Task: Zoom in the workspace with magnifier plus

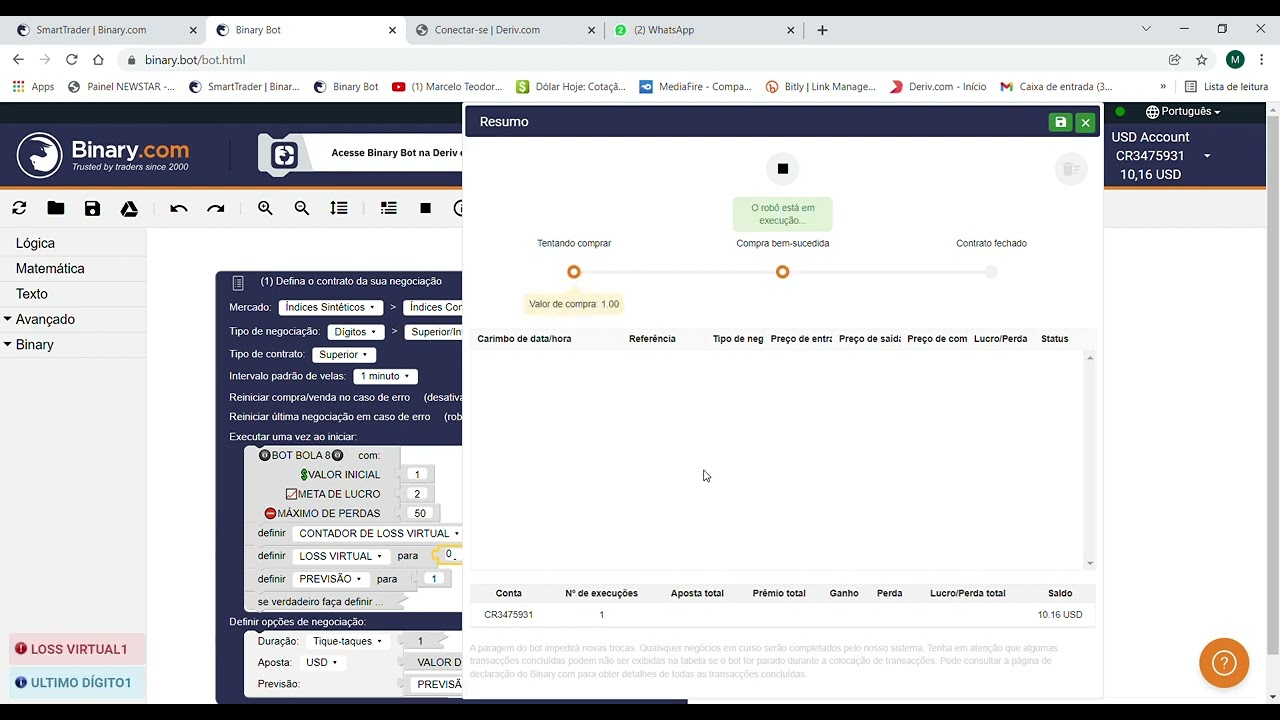Action: 265,208
